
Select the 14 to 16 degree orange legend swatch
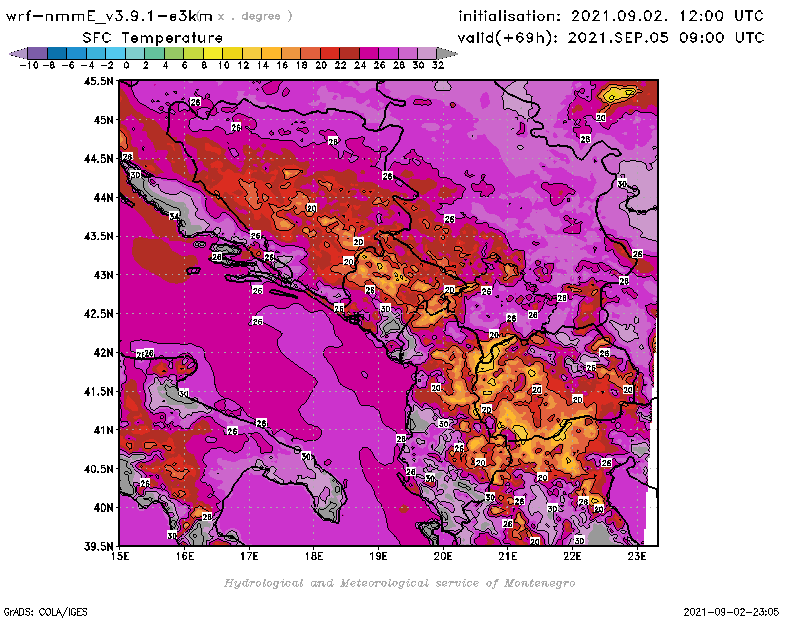click(x=271, y=53)
